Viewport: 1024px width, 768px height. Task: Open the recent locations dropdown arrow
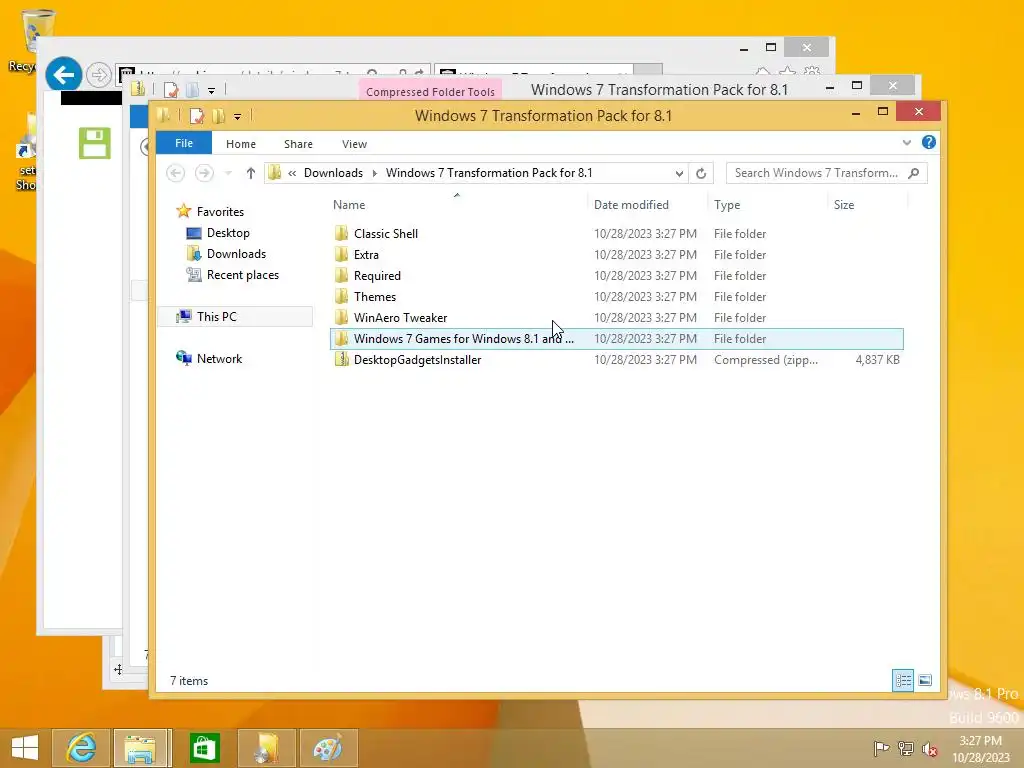pyautogui.click(x=228, y=173)
